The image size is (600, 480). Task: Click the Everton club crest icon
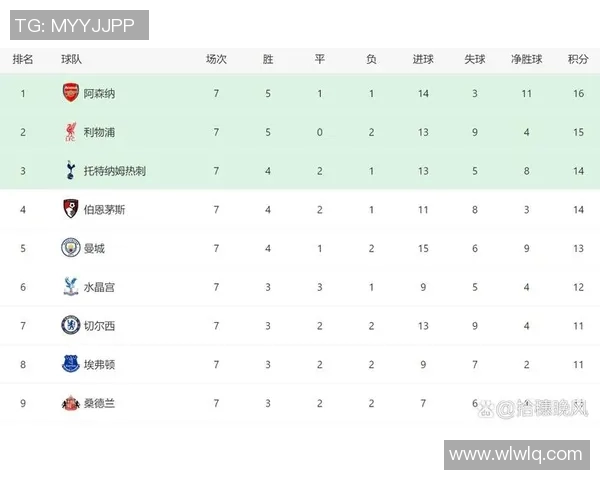click(x=70, y=364)
